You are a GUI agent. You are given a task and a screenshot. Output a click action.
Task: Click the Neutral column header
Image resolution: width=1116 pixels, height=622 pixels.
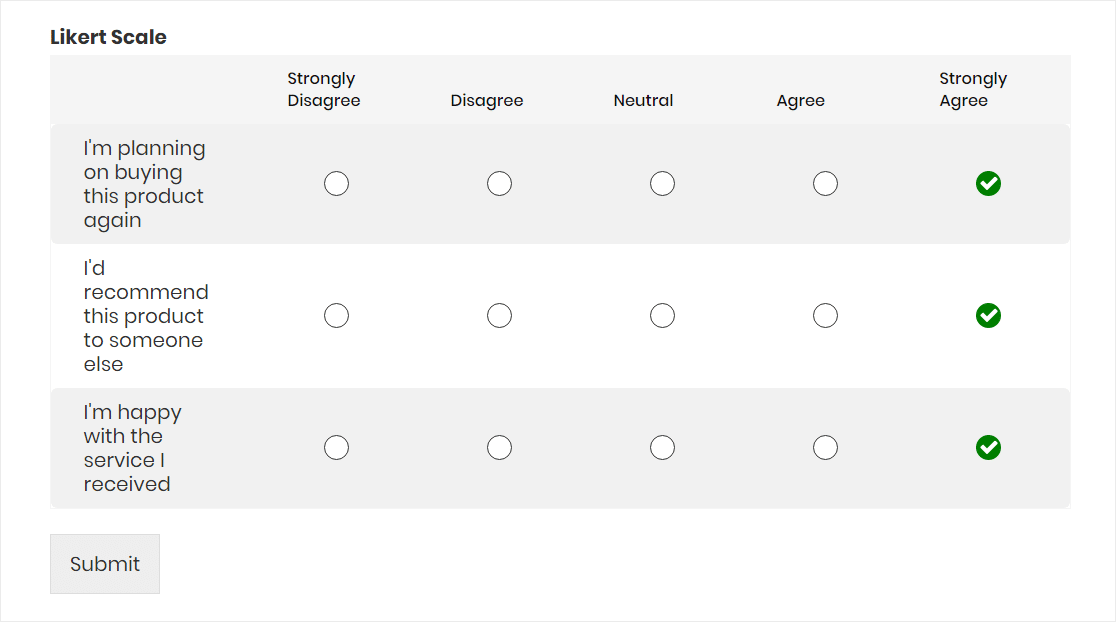point(643,100)
